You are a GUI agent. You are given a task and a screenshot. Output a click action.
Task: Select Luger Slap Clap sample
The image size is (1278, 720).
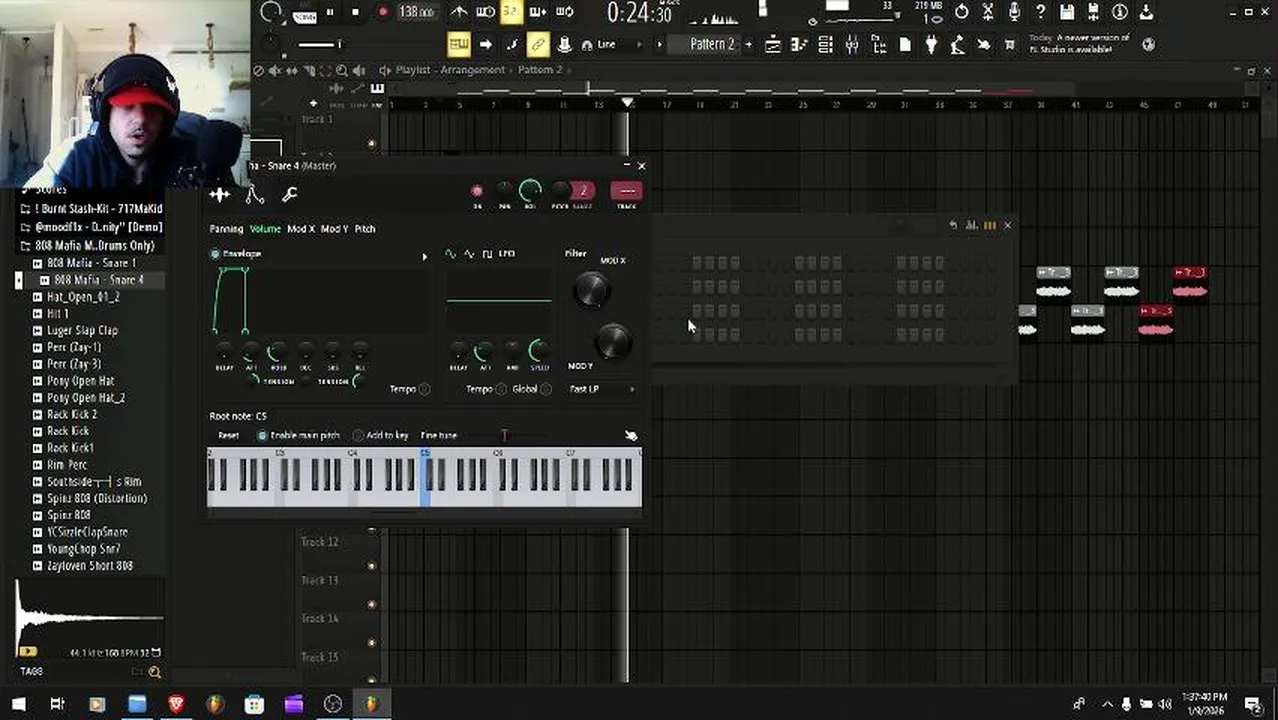pos(82,330)
